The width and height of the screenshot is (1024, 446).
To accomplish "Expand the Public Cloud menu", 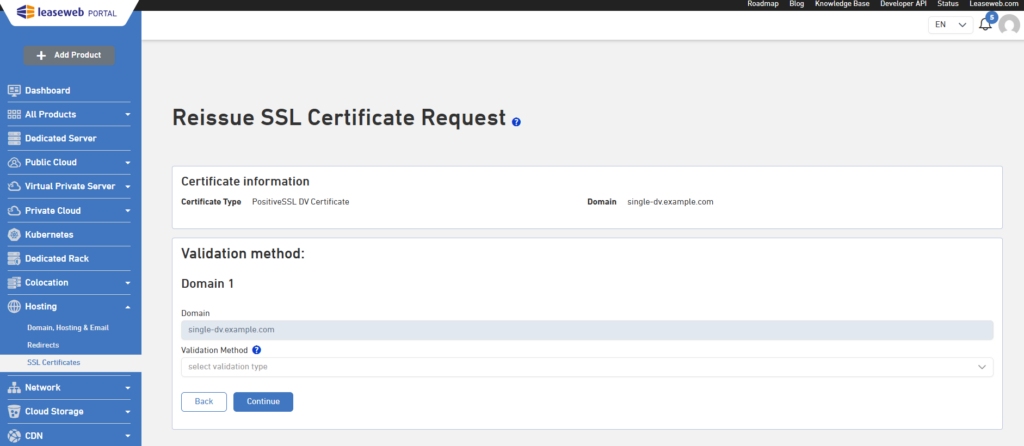I will click(x=128, y=163).
